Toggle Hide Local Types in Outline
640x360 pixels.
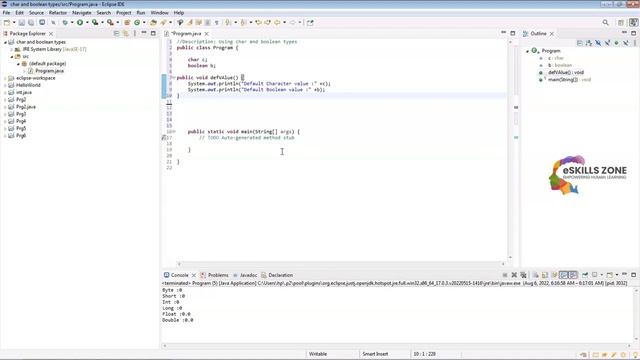tap(626, 43)
